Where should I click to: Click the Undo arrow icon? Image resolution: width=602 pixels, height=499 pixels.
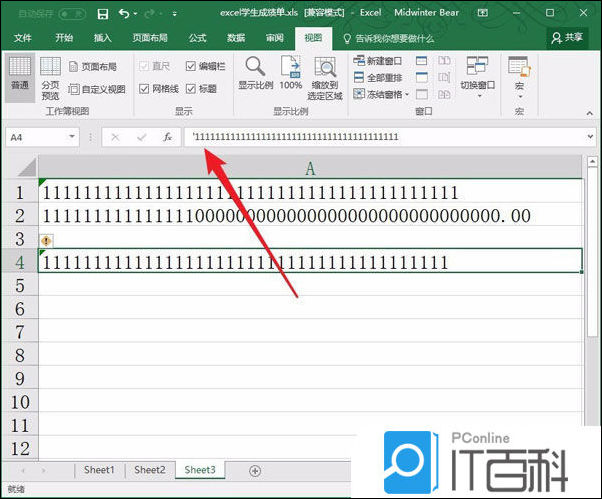124,14
